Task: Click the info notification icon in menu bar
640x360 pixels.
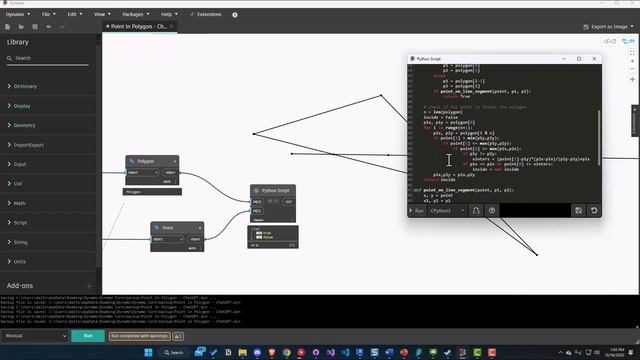Action: 235,15
